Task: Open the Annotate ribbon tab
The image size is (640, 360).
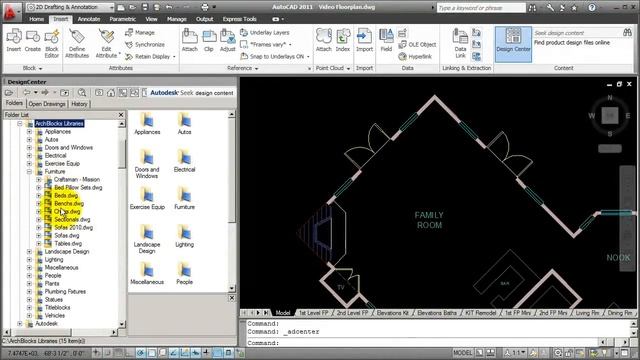Action: click(x=89, y=19)
